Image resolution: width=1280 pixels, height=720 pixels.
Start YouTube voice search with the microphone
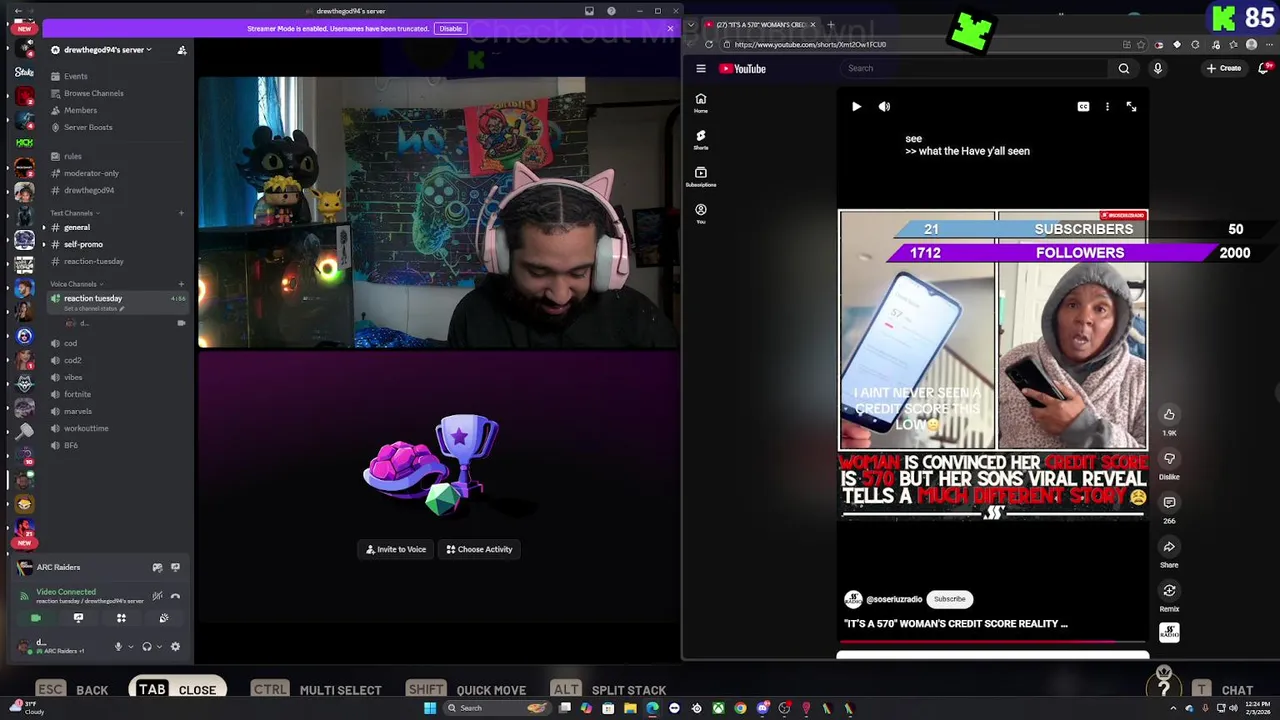1158,68
